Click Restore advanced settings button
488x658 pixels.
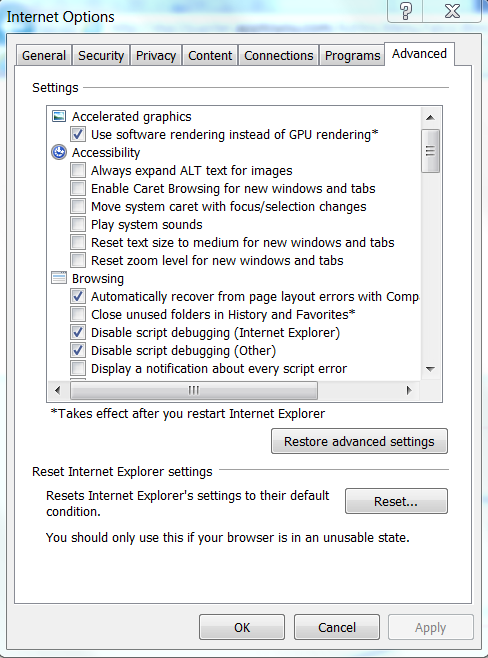(x=359, y=441)
